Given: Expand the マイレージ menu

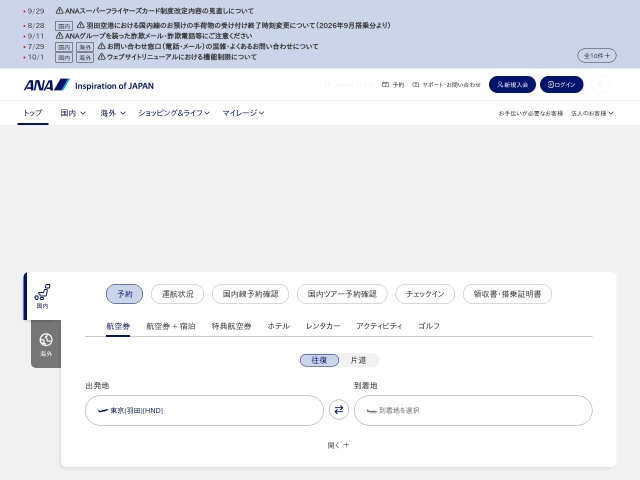Looking at the screenshot, I should click(243, 113).
